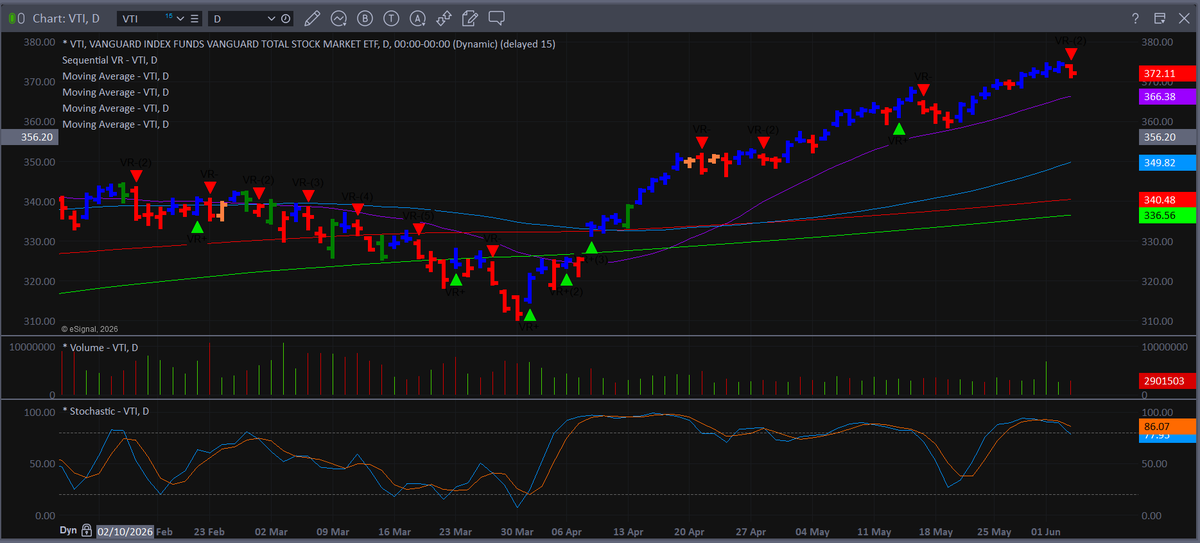
Task: Toggle the time-axis lock icon
Action: 87,530
